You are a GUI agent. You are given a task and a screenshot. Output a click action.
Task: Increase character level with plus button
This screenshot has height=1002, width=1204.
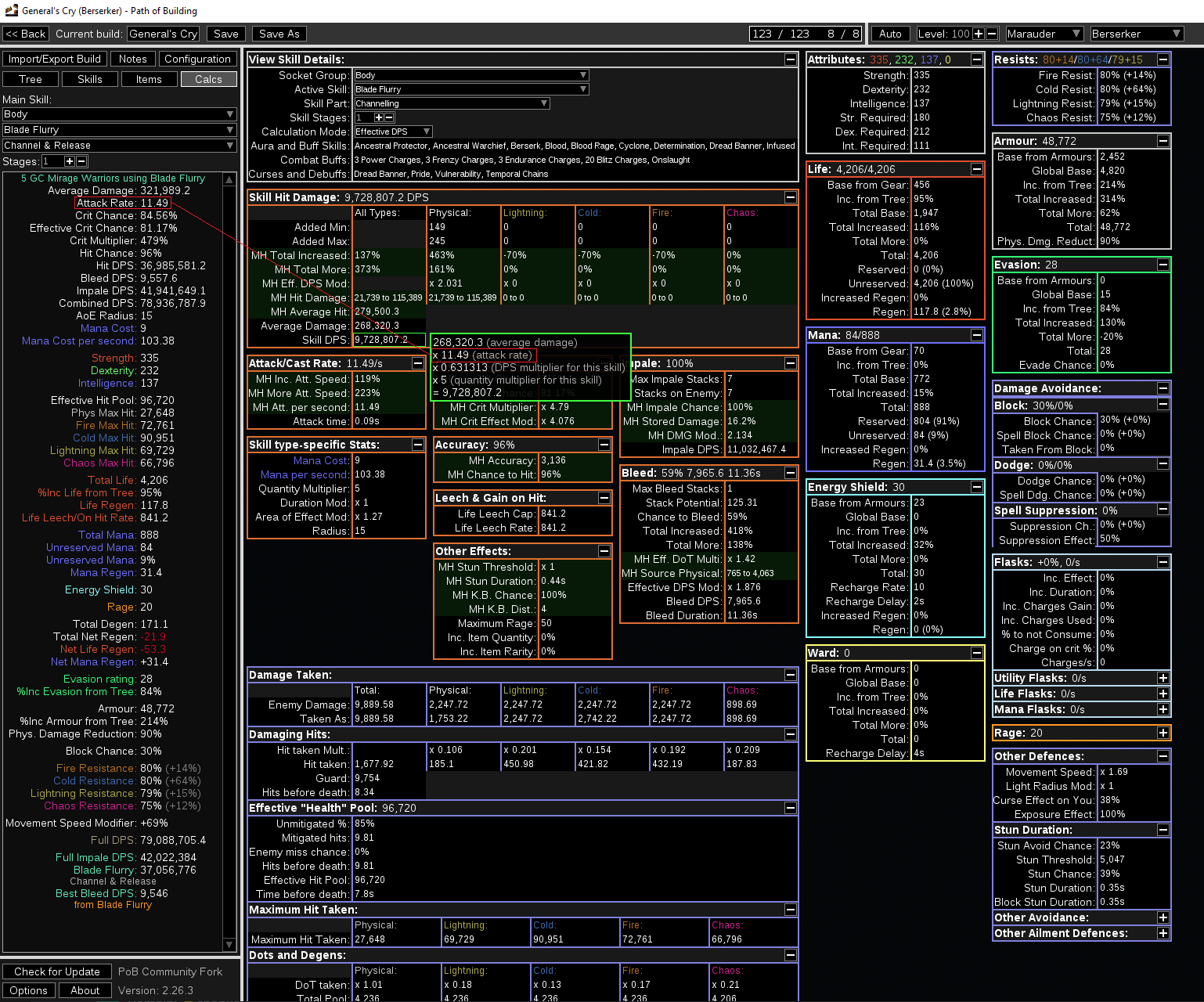979,34
